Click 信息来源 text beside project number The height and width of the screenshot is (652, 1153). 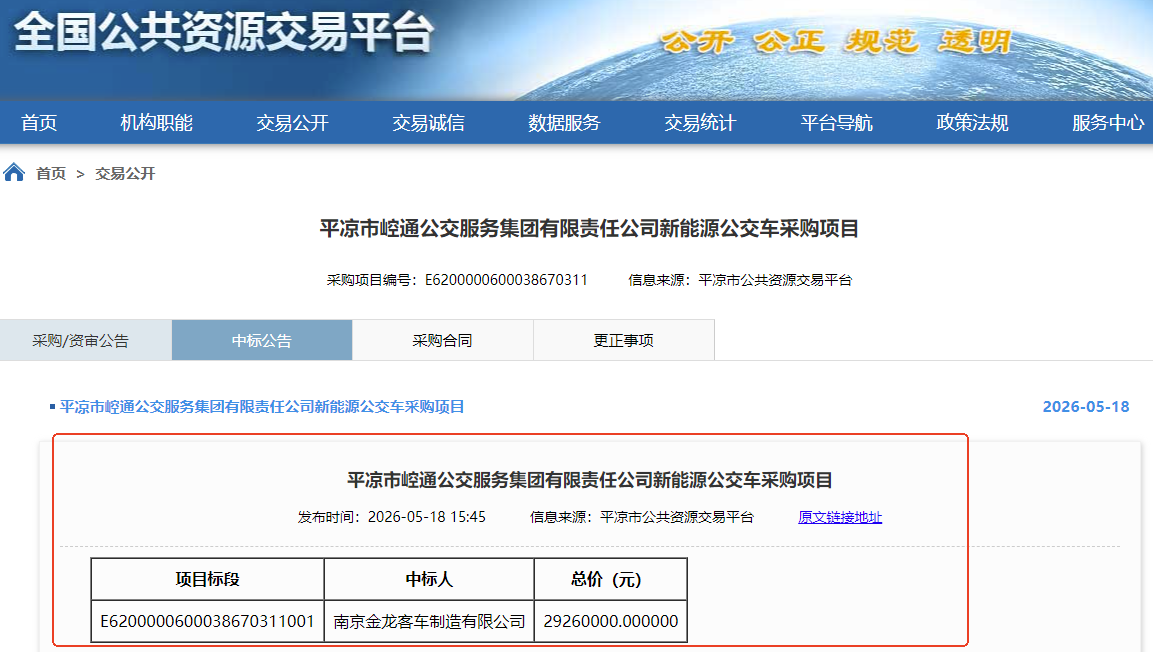point(740,280)
